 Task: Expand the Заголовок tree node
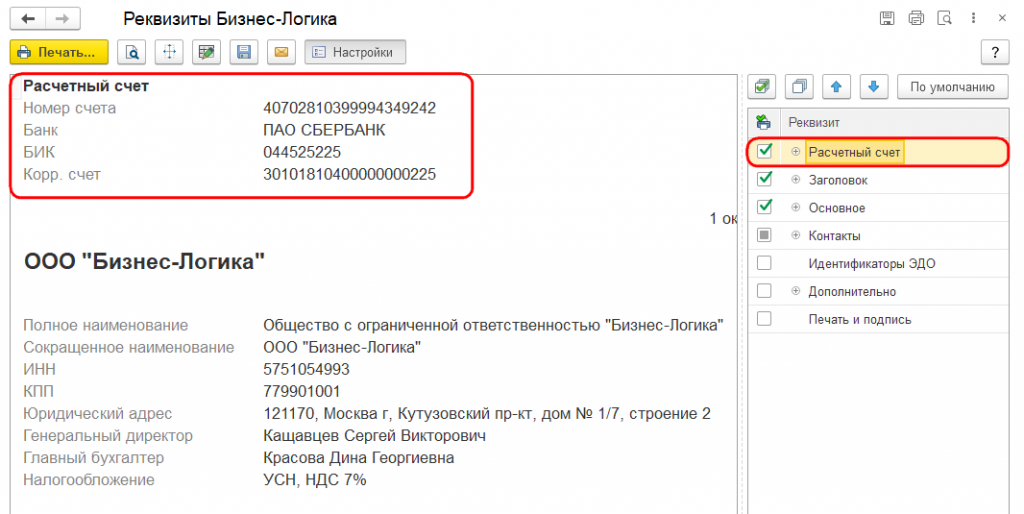[x=795, y=180]
